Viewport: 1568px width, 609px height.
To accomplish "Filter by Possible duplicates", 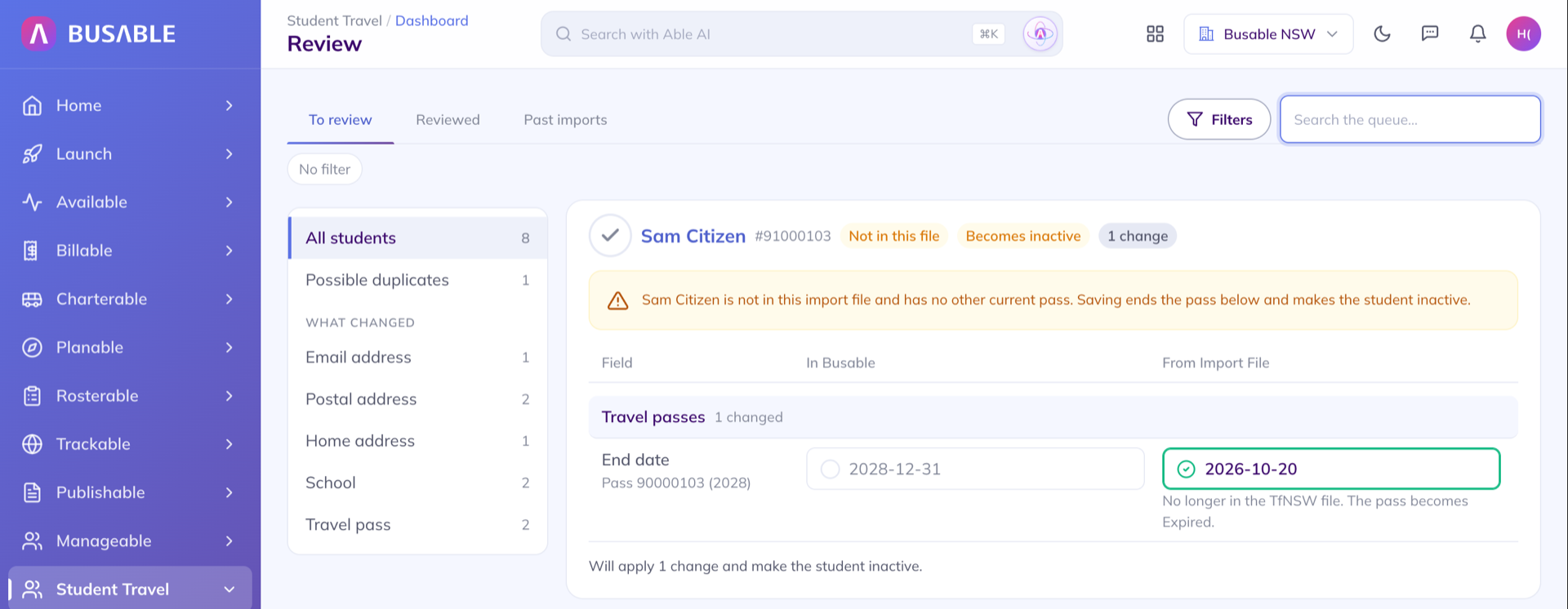I will [x=418, y=280].
